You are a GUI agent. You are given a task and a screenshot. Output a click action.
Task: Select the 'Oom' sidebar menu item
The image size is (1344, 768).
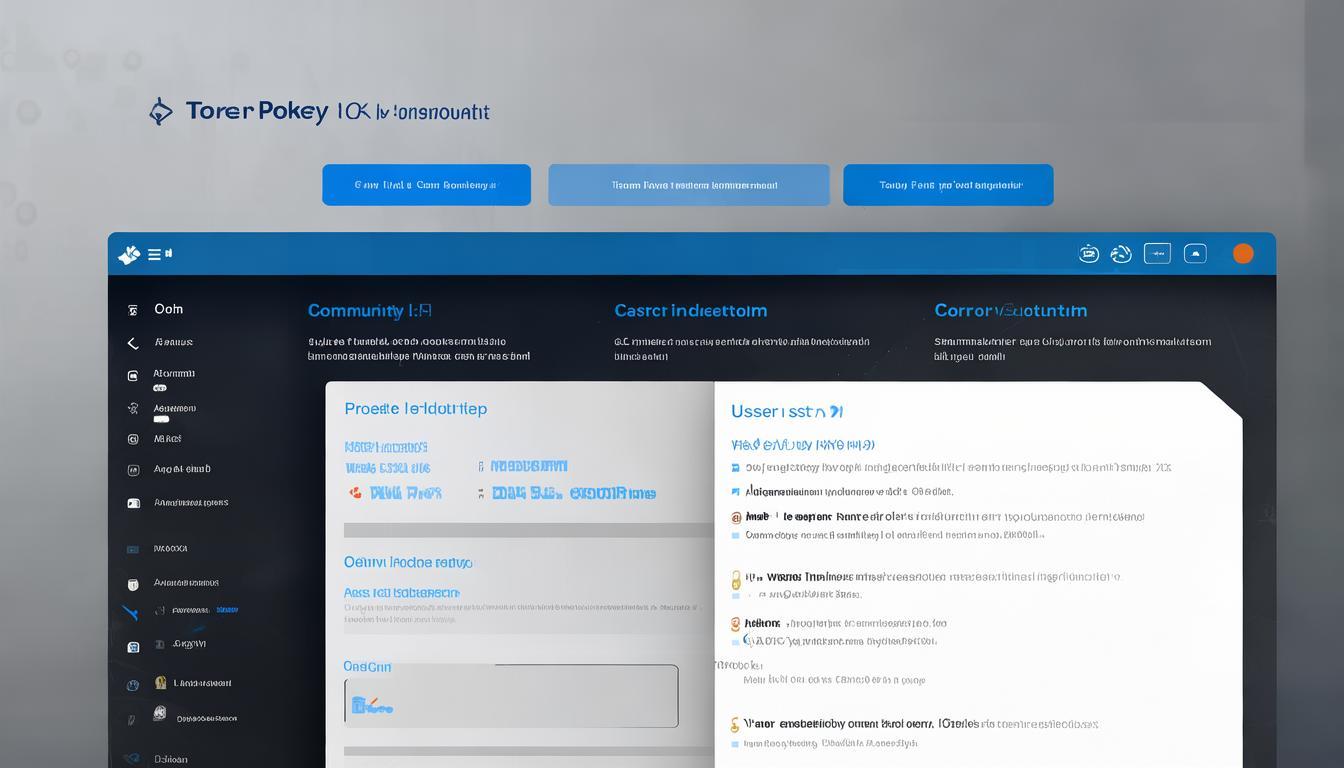coord(168,310)
